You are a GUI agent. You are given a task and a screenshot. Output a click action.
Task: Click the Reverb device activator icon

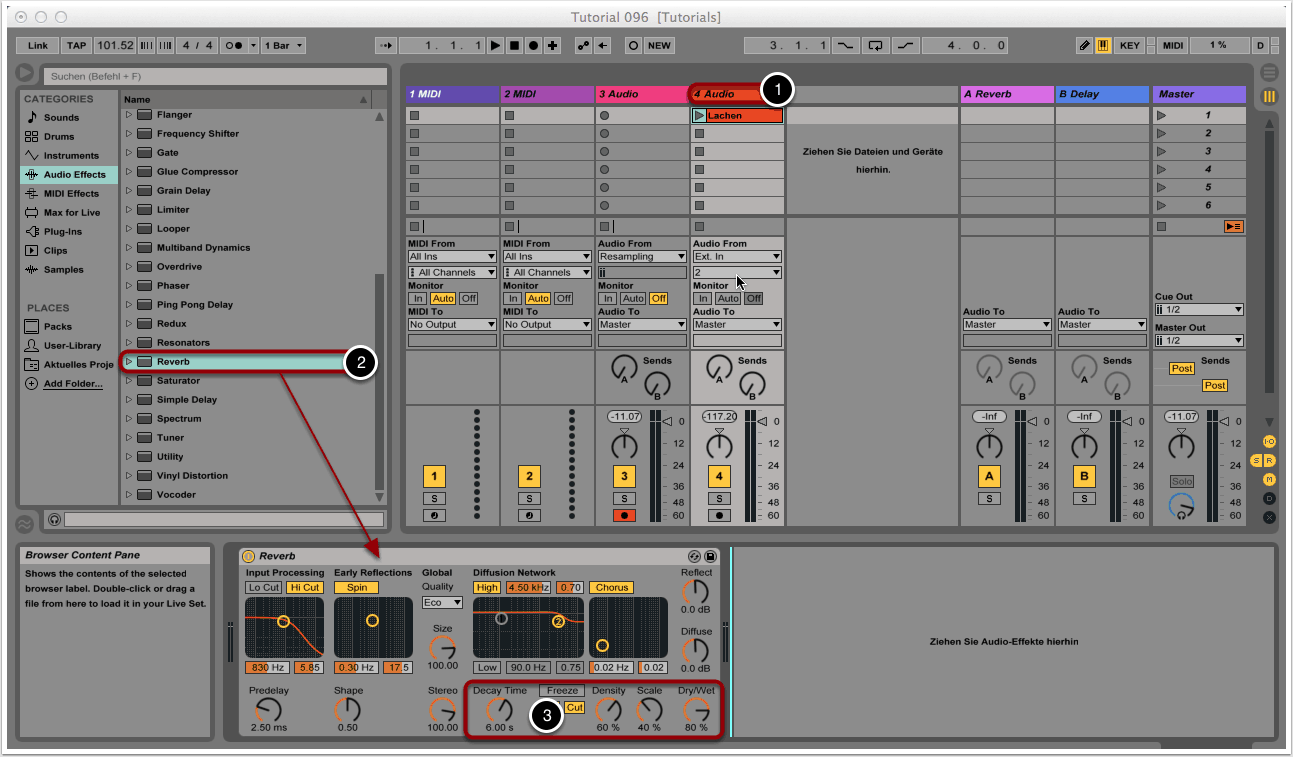tap(248, 556)
